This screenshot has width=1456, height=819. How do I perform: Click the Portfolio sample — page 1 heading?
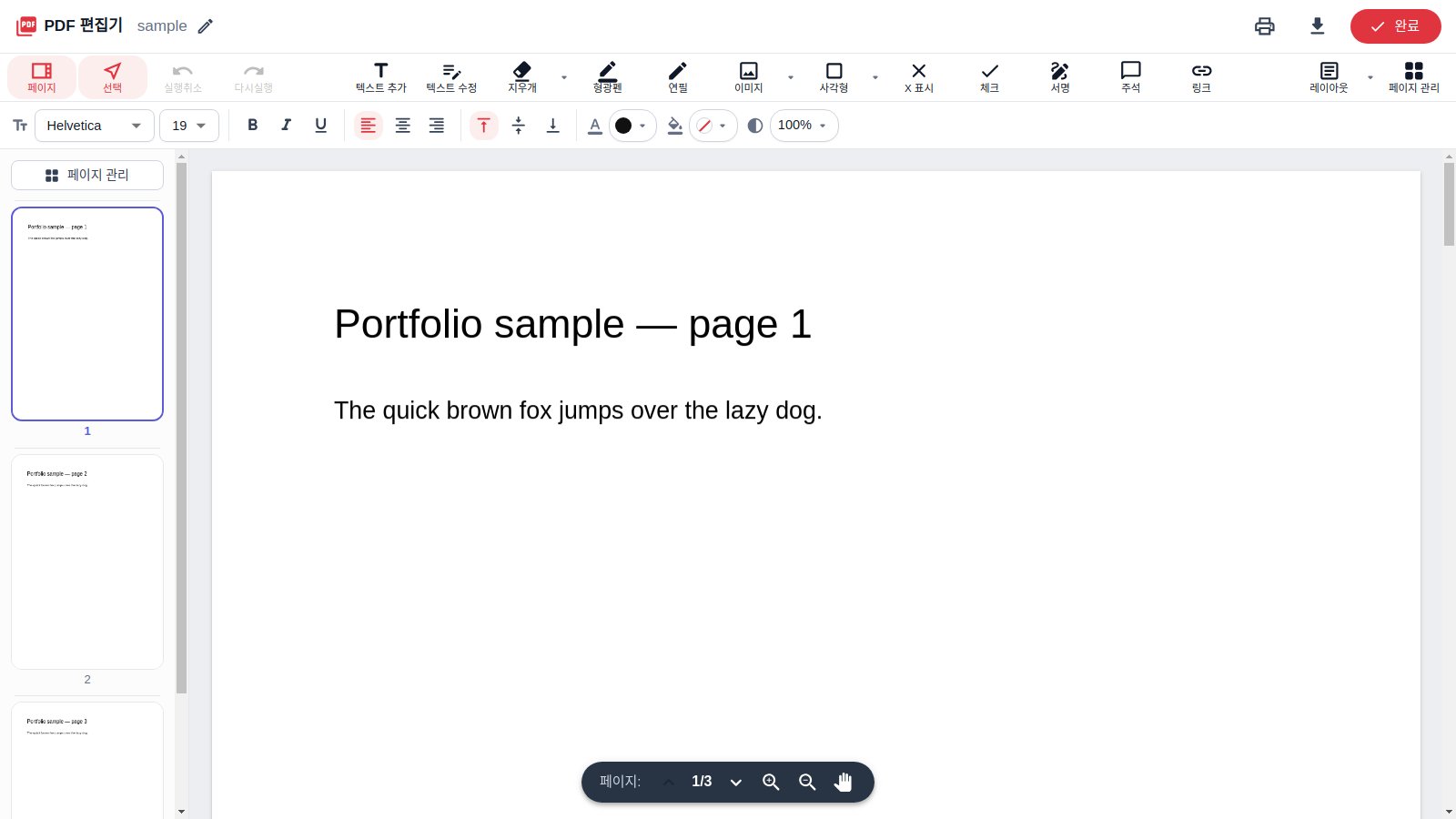pyautogui.click(x=572, y=325)
